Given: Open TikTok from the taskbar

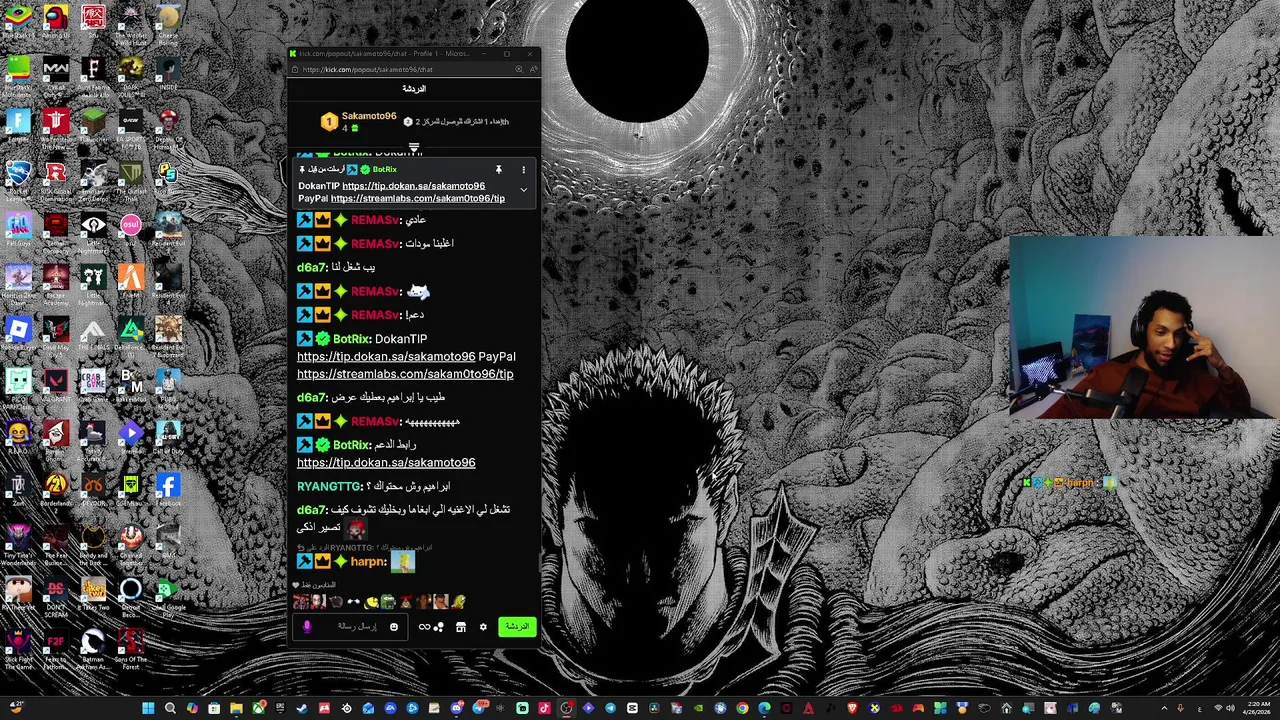Looking at the screenshot, I should click(x=544, y=709).
